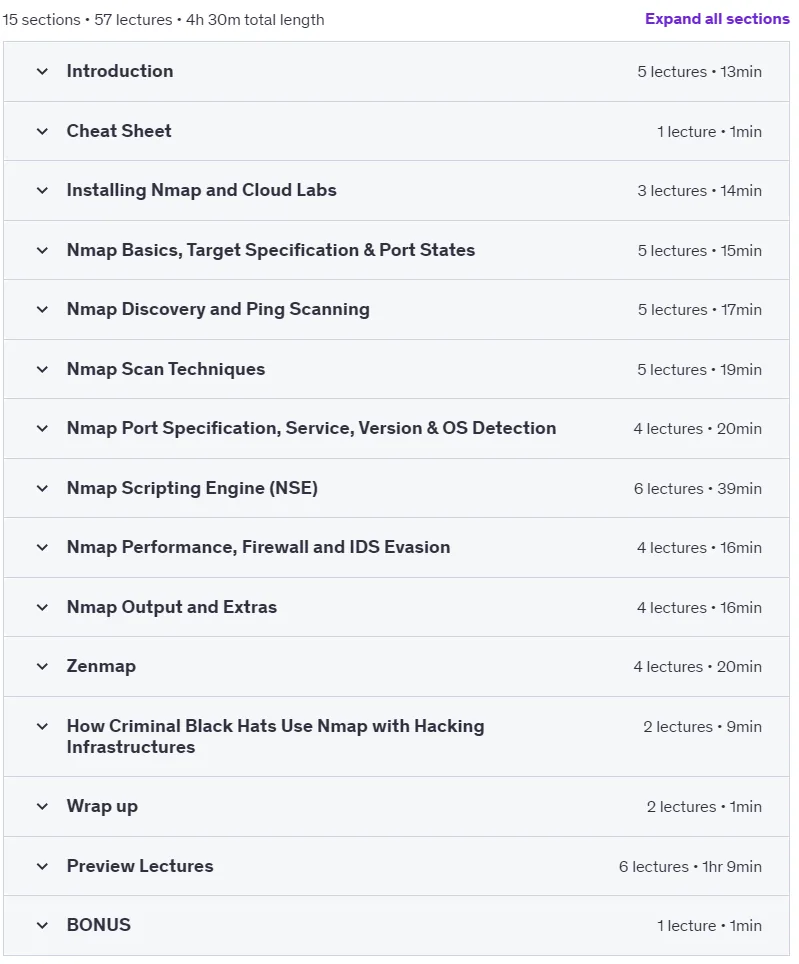Click 6 lectures • 1hr 9min label

[x=690, y=866]
